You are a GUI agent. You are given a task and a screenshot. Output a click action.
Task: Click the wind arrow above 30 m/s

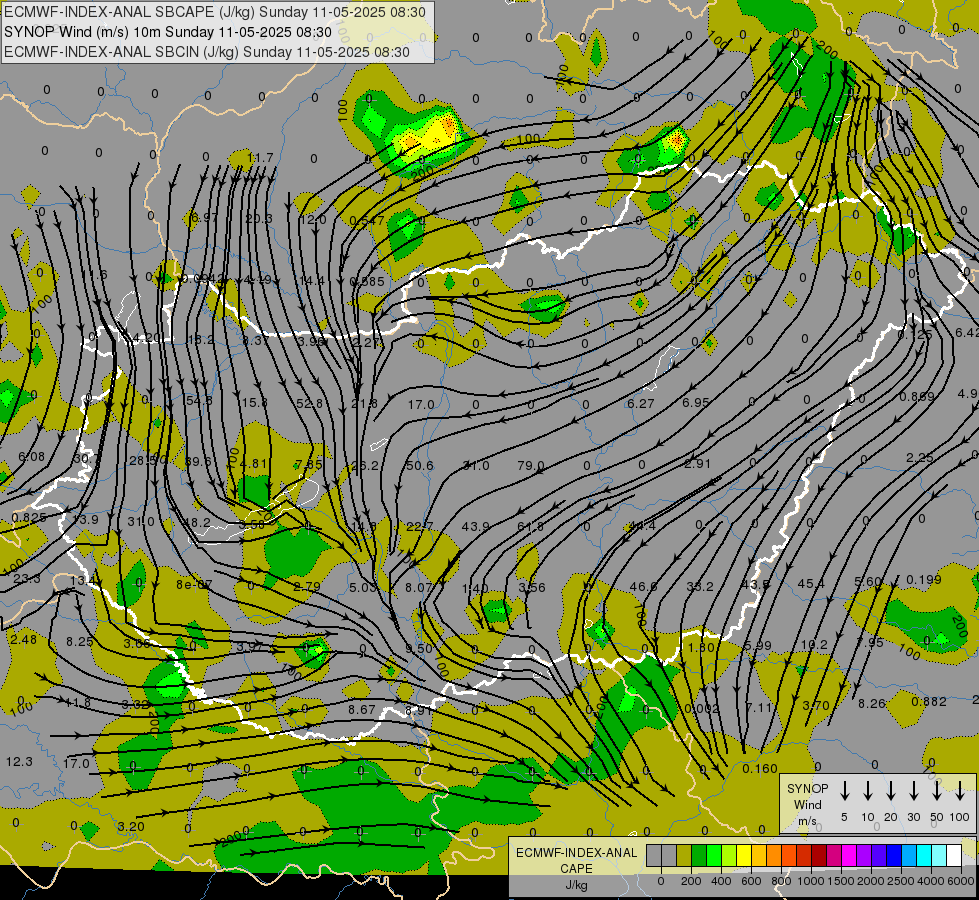914,791
